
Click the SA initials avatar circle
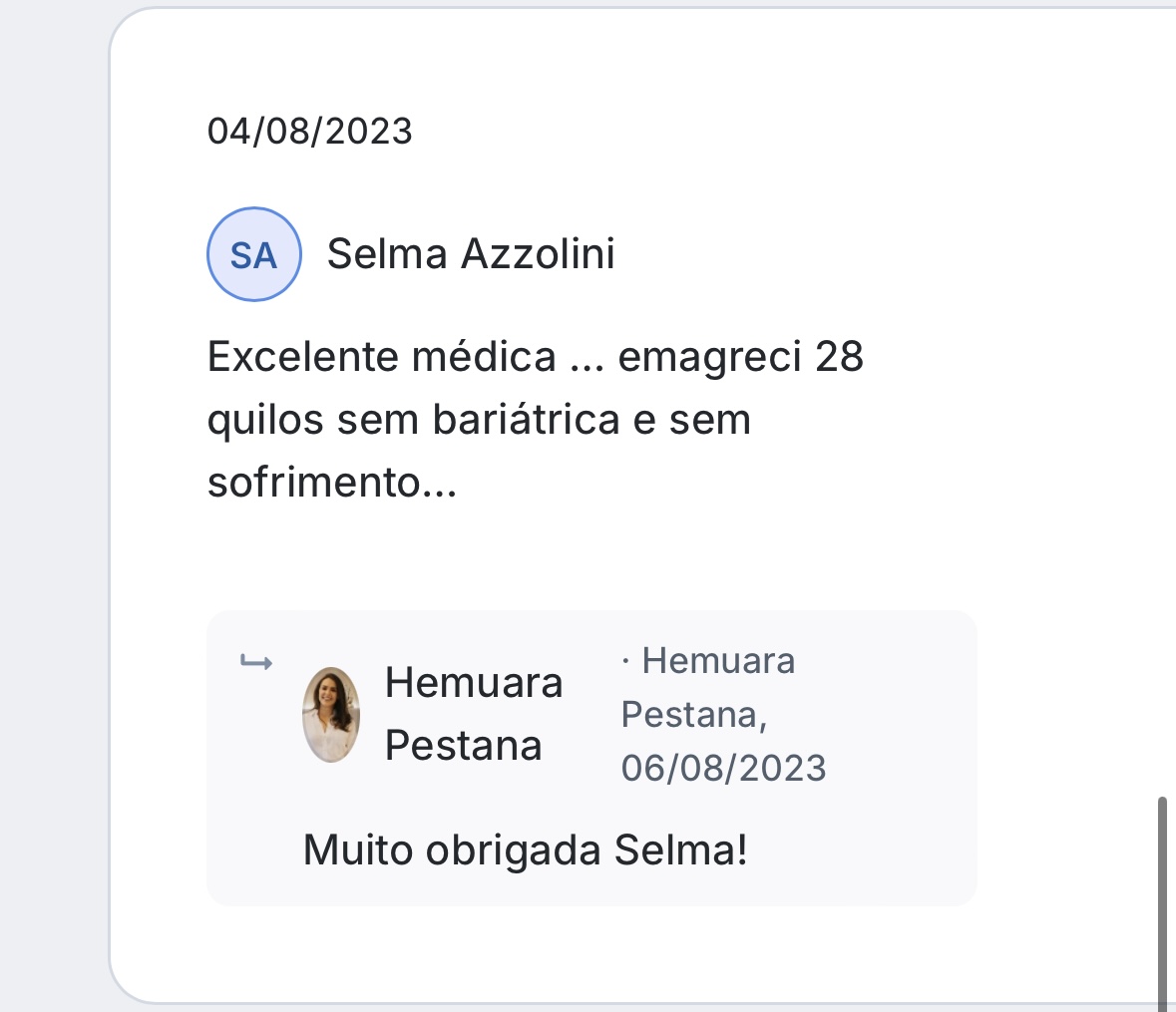[253, 254]
